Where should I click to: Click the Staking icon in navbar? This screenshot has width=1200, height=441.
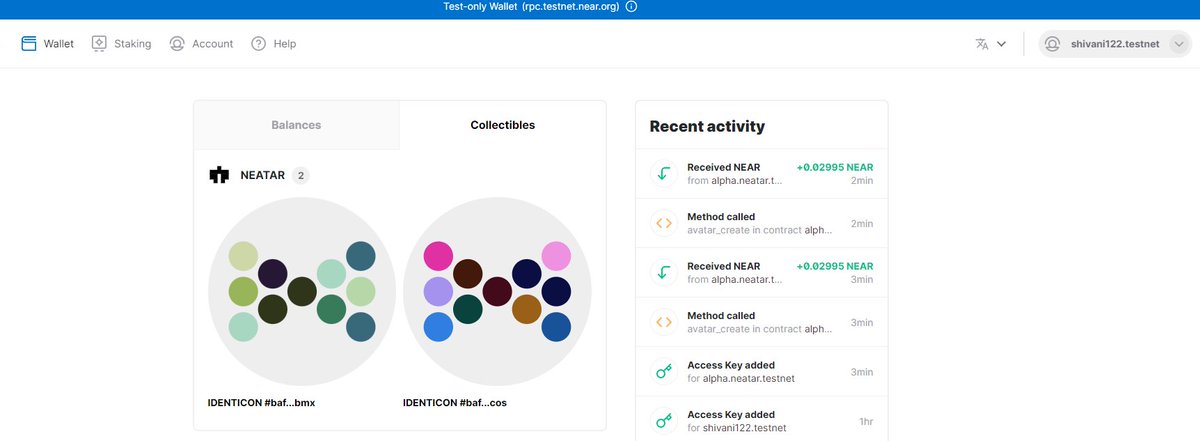click(x=99, y=44)
